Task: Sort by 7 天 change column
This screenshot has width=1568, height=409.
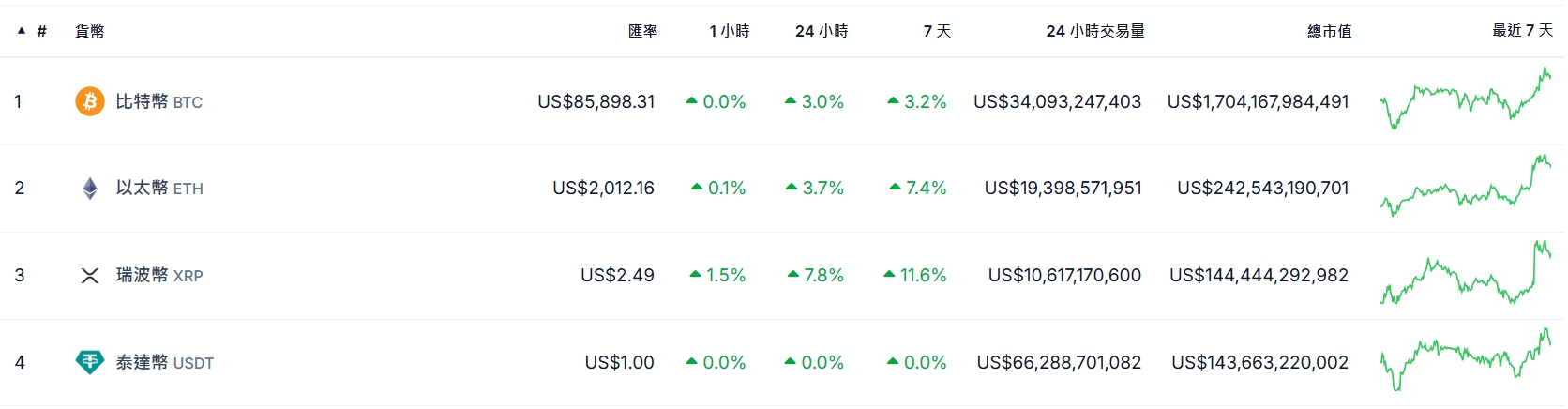Action: [937, 31]
